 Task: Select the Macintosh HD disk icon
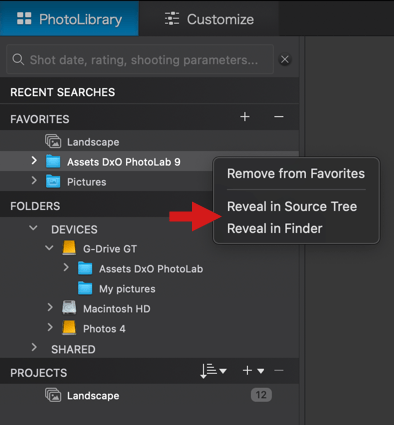[x=69, y=308]
